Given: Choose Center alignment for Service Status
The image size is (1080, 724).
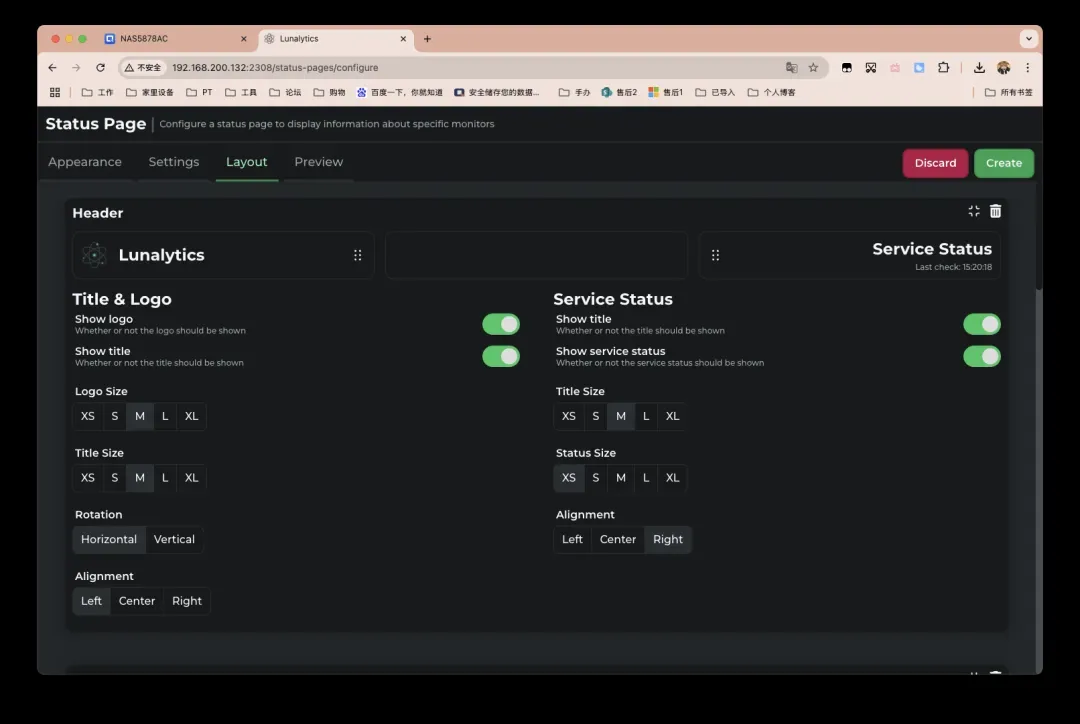Looking at the screenshot, I should [x=617, y=540].
